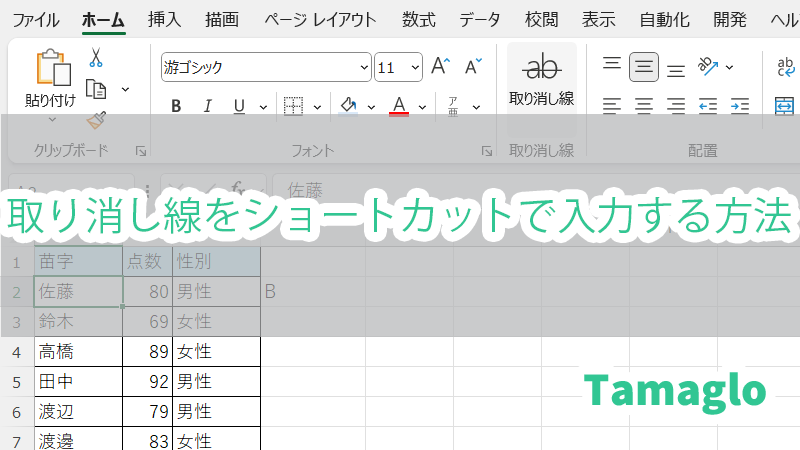Click the increase indent icon
The image size is (800, 450).
pyautogui.click(x=740, y=105)
